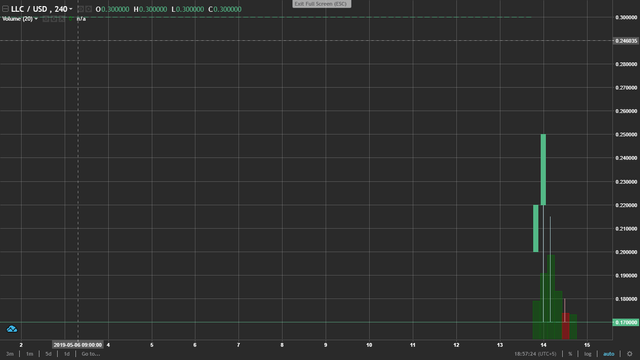This screenshot has height=360, width=640.
Task: Click the red volume bar near day 14
Action: (x=565, y=326)
